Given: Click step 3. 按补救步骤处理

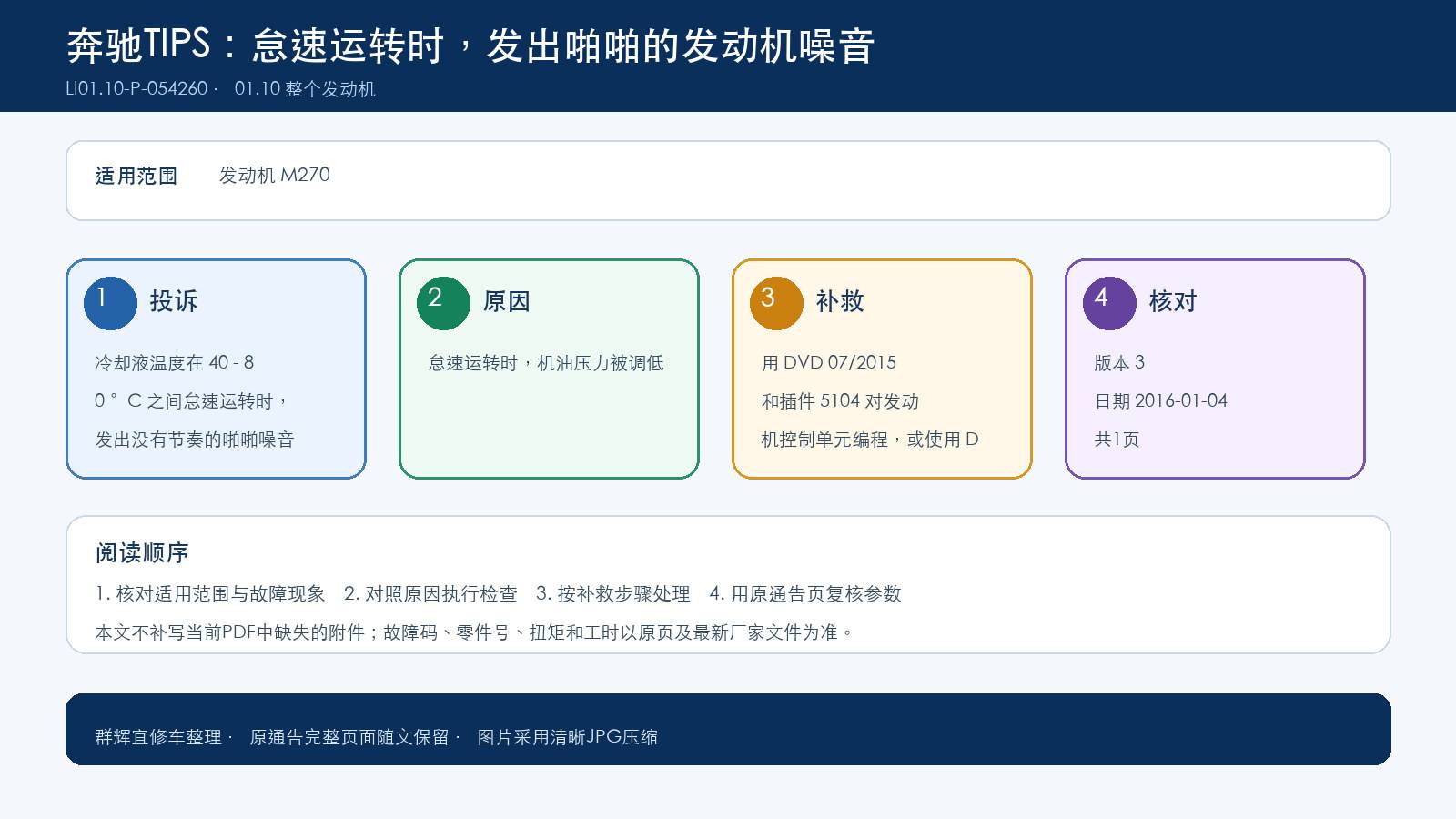Looking at the screenshot, I should pos(613,593).
